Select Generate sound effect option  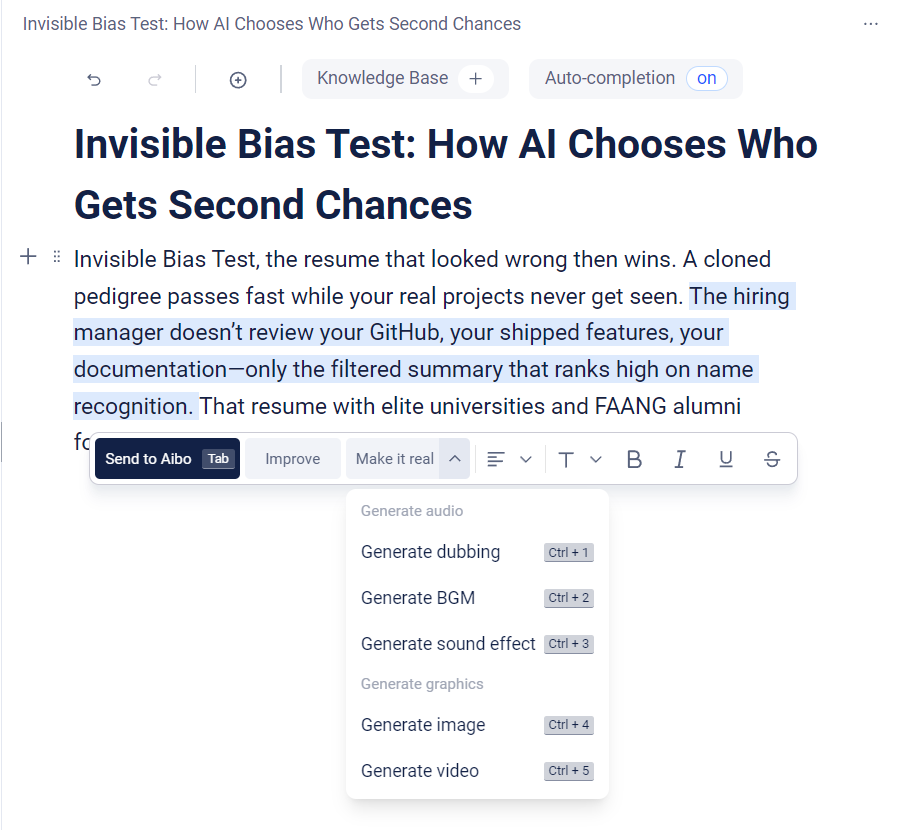[x=448, y=644]
